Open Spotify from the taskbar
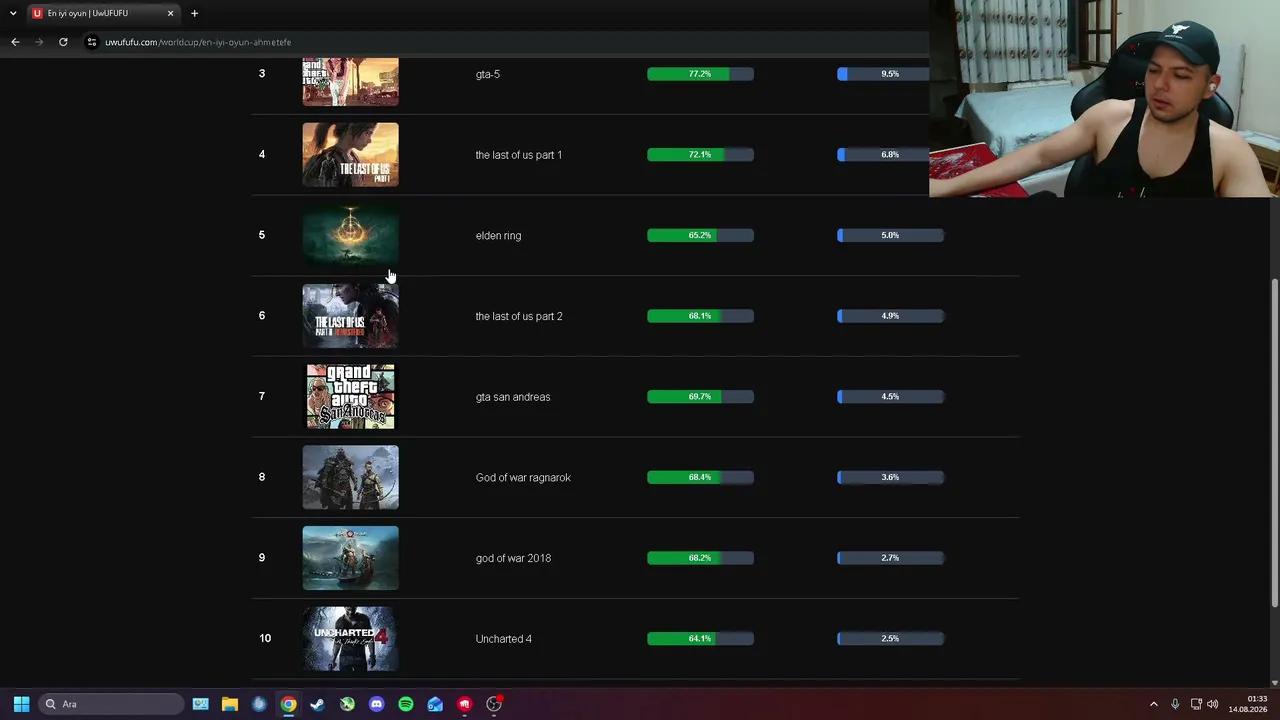This screenshot has width=1280, height=720. [x=405, y=704]
